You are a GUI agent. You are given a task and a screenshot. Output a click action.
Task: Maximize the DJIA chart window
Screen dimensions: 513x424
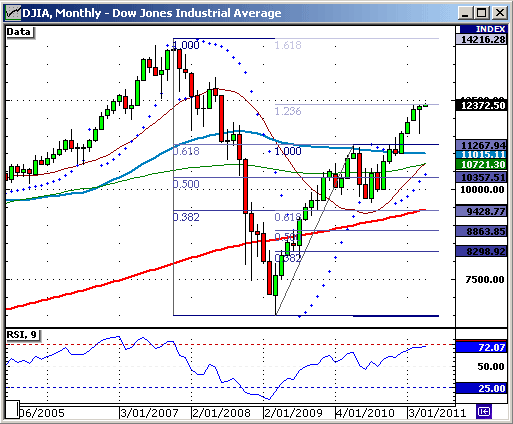482,13
